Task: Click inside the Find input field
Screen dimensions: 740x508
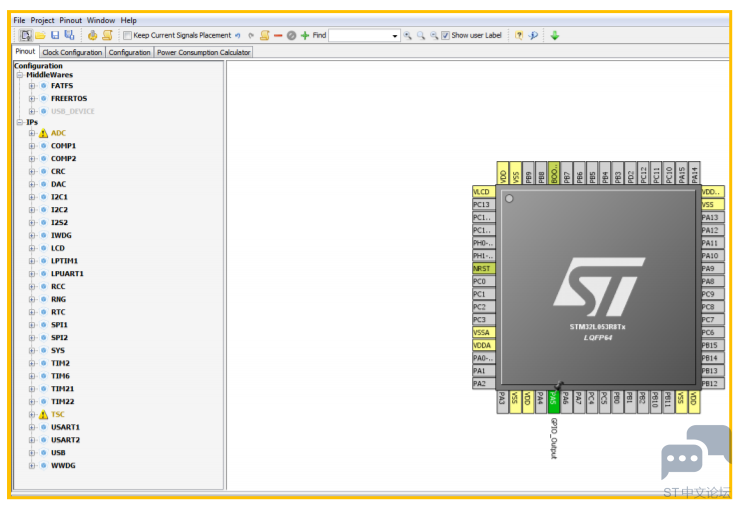Action: click(x=360, y=36)
